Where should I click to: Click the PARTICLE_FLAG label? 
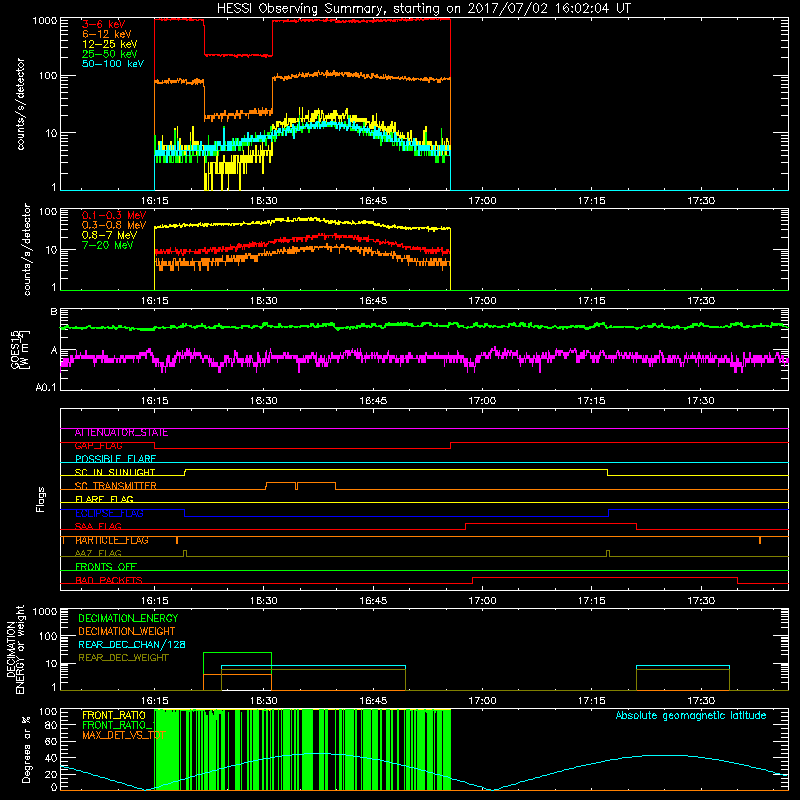click(112, 540)
